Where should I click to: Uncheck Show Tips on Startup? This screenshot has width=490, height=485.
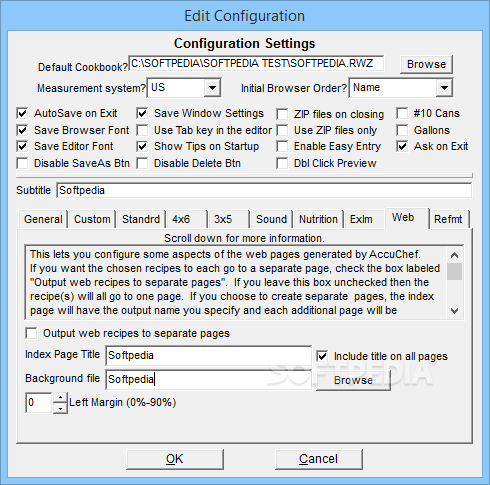pos(142,146)
